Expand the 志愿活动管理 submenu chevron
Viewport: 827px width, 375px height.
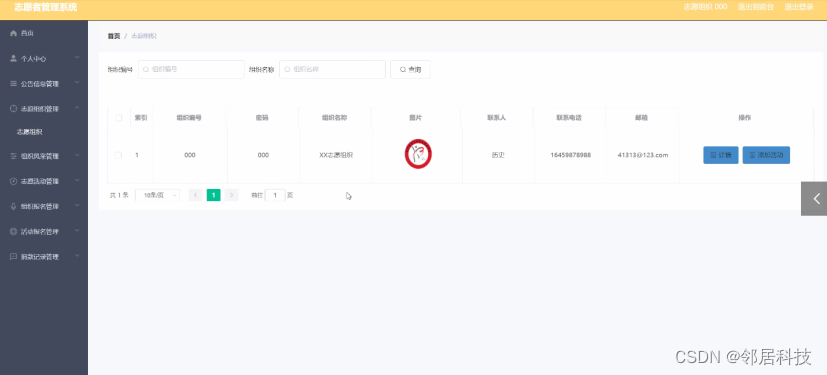[77, 180]
